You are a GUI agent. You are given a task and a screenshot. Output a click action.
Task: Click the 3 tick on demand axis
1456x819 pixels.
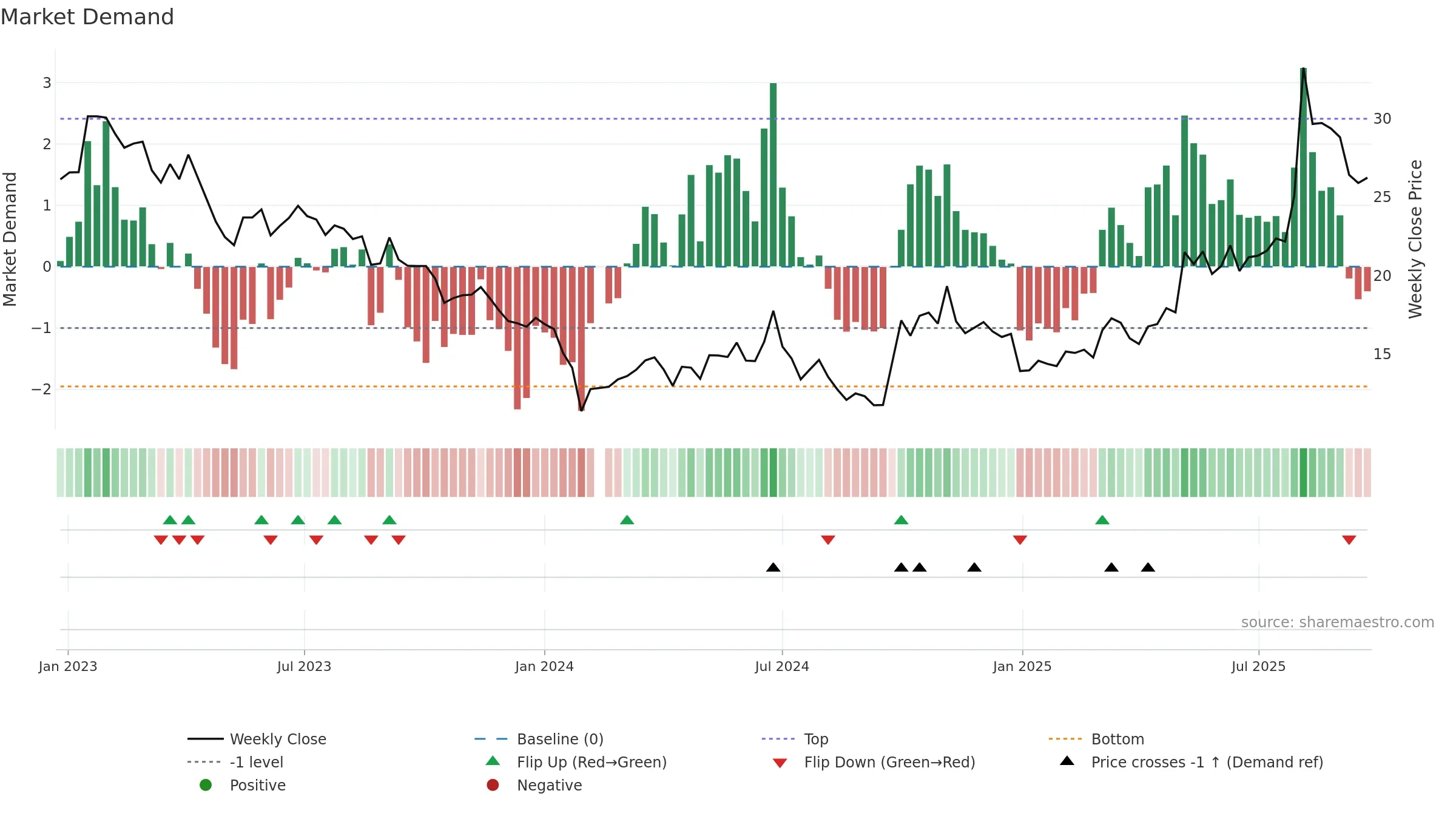point(47,83)
